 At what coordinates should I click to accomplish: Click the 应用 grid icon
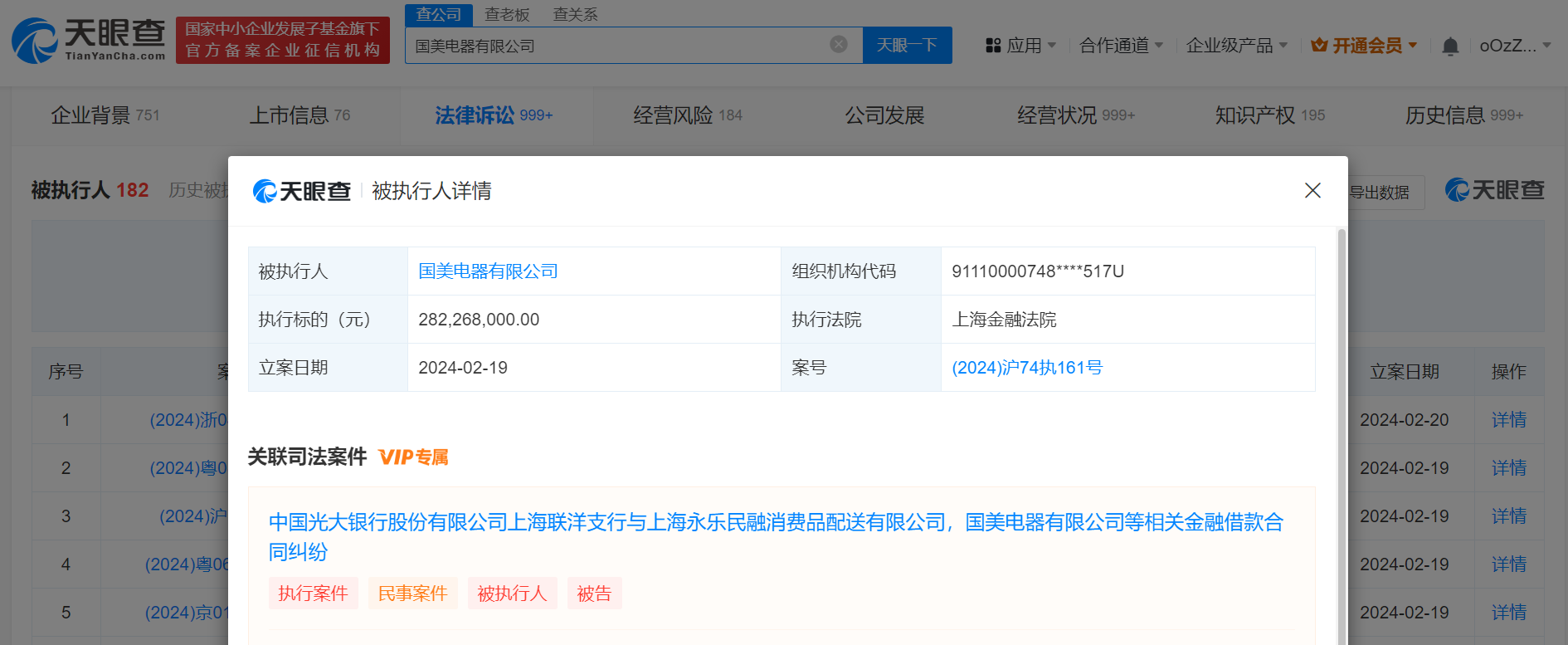coord(993,46)
